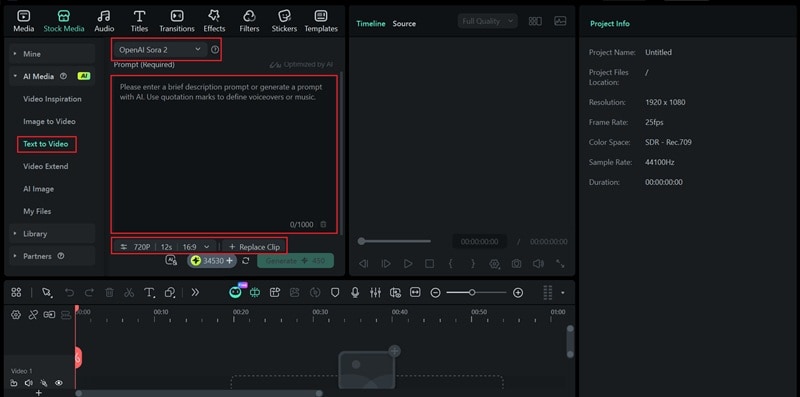
Task: Mute the Video 1 track
Action: pos(29,383)
